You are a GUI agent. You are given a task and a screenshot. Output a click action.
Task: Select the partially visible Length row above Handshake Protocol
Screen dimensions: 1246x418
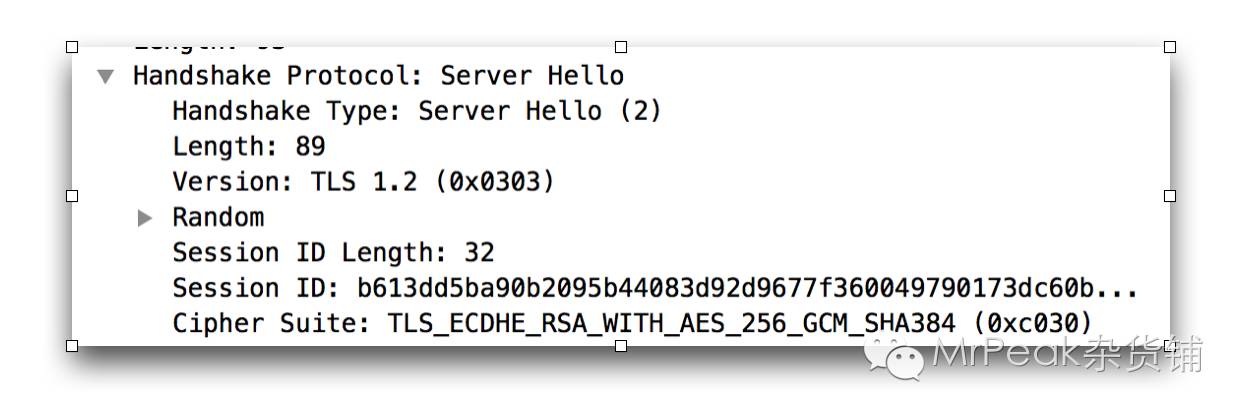pos(209,46)
